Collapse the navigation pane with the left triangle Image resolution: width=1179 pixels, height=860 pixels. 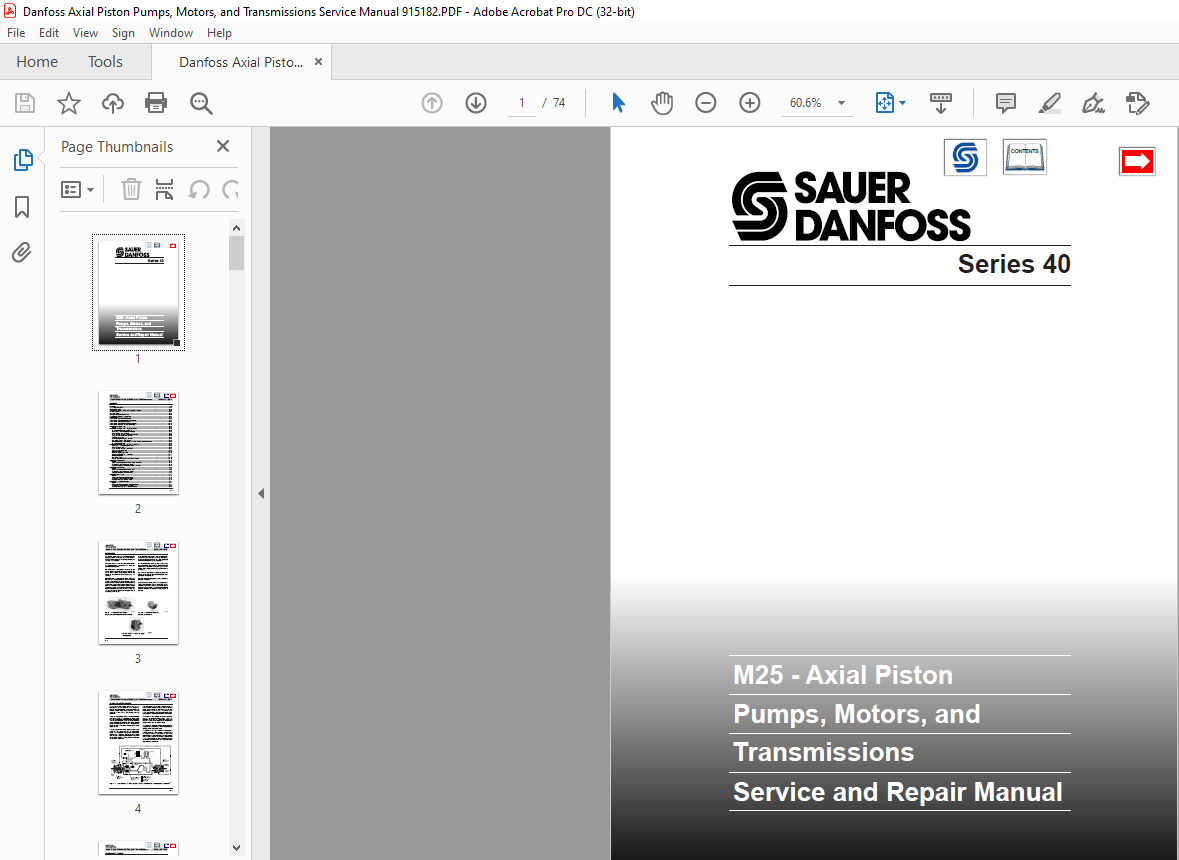(261, 494)
